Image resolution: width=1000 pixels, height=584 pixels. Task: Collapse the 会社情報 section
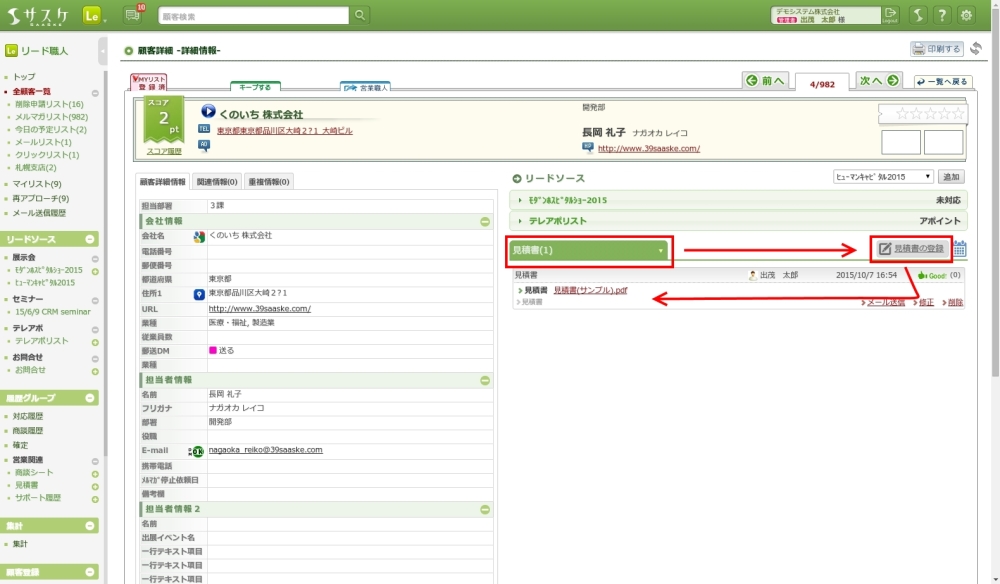[485, 221]
